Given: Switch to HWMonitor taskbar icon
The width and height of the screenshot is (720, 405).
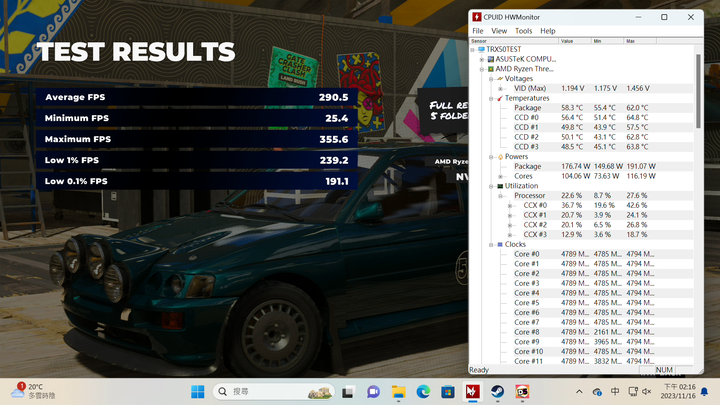Looking at the screenshot, I should pos(472,392).
